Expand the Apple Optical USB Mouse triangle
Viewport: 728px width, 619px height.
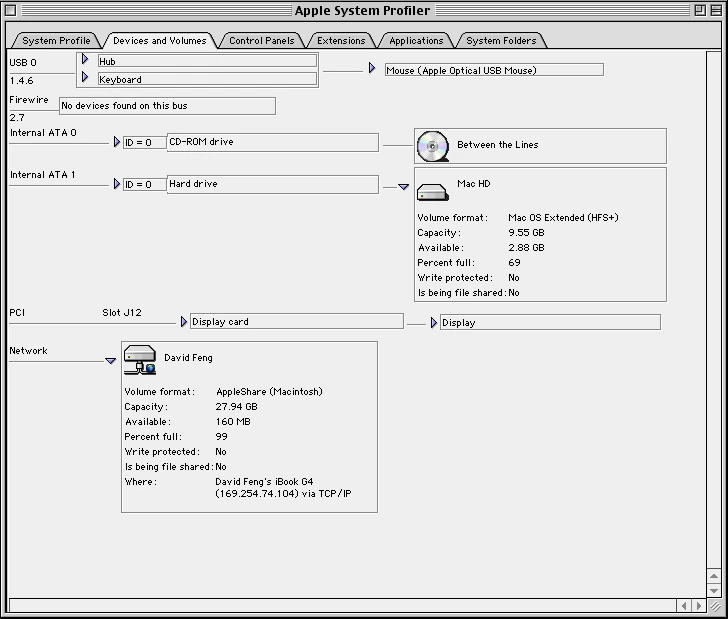coord(372,68)
